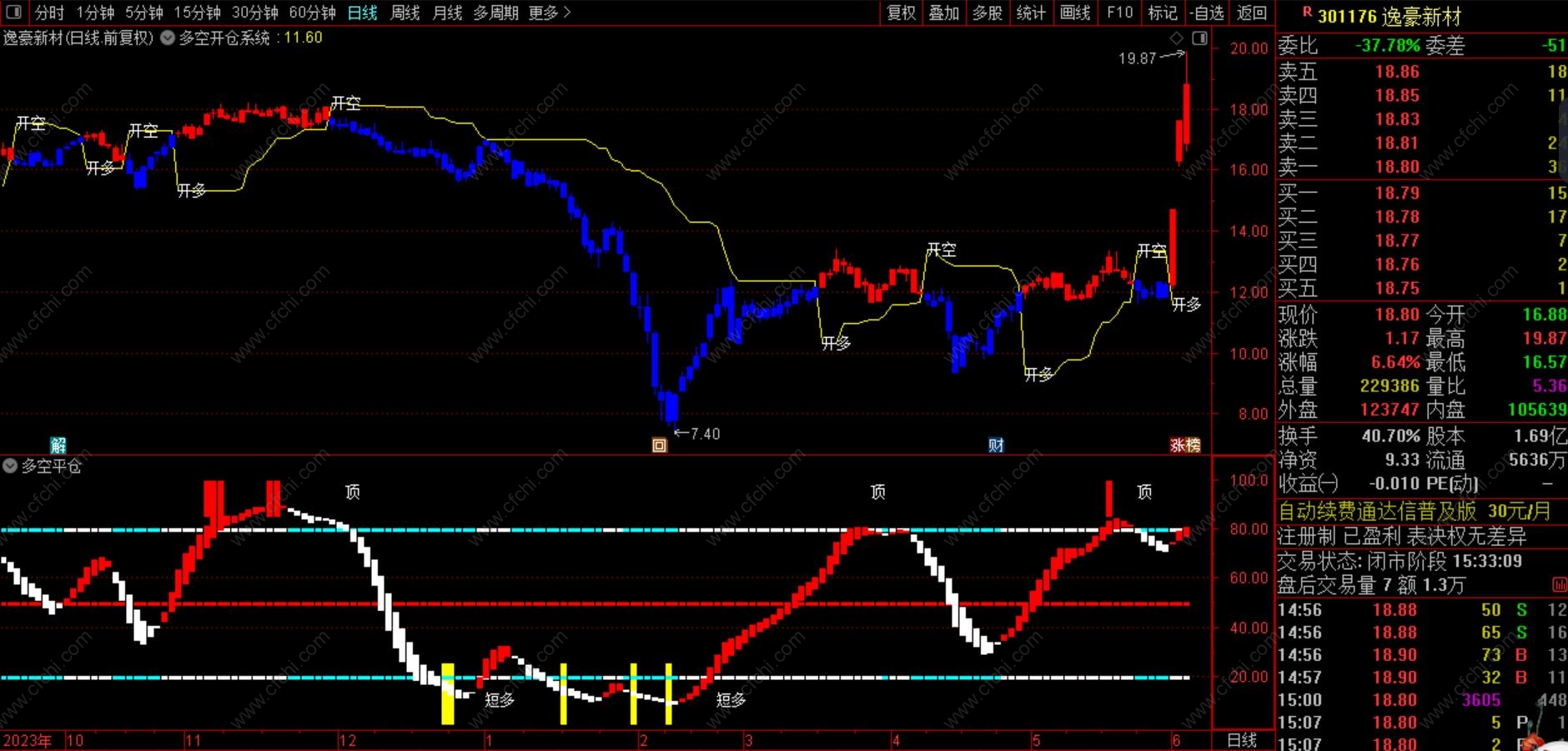Image resolution: width=1568 pixels, height=751 pixels.
Task: Click the 顶 top signal near June
Action: (1144, 492)
